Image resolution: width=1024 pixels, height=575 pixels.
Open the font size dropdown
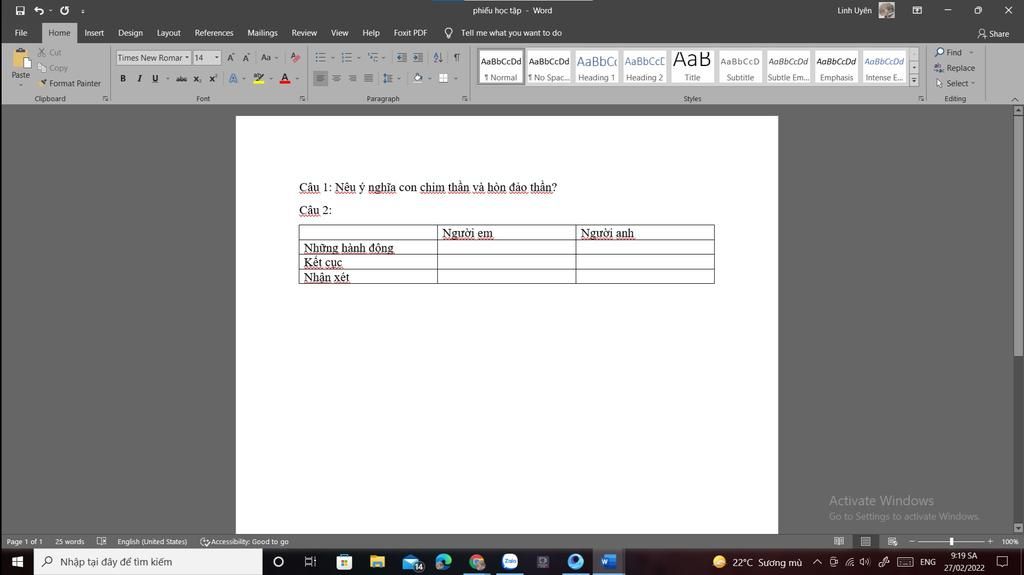(217, 58)
